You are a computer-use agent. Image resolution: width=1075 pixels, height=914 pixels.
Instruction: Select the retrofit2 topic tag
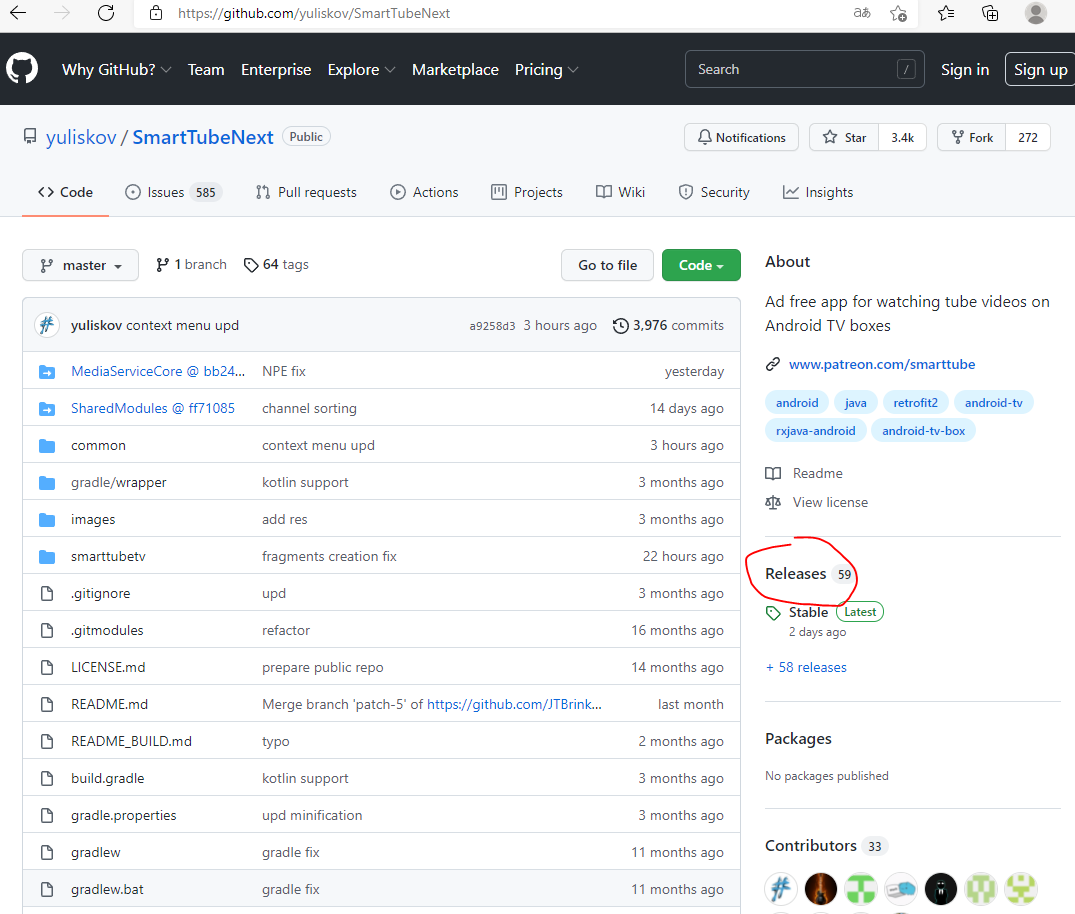tap(915, 402)
